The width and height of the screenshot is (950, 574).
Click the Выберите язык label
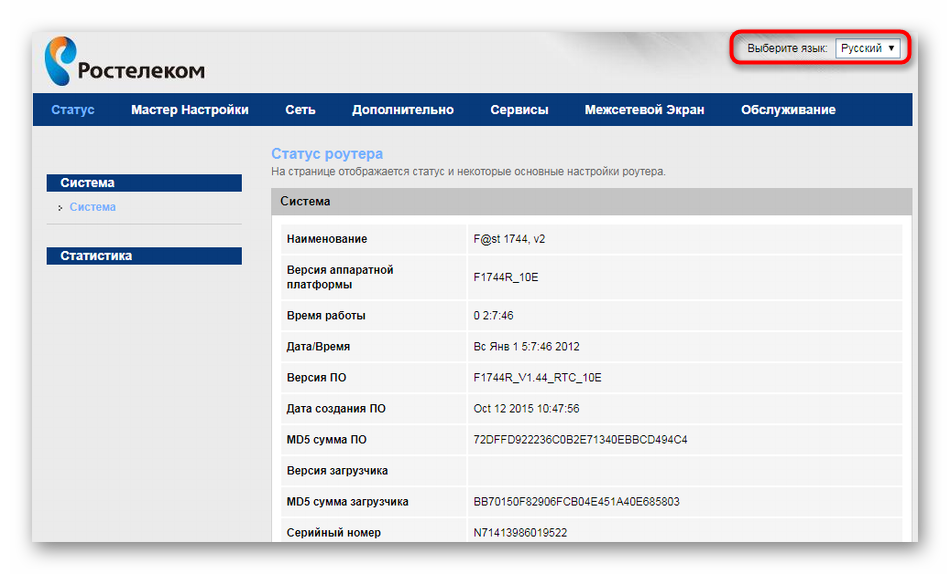click(x=787, y=48)
